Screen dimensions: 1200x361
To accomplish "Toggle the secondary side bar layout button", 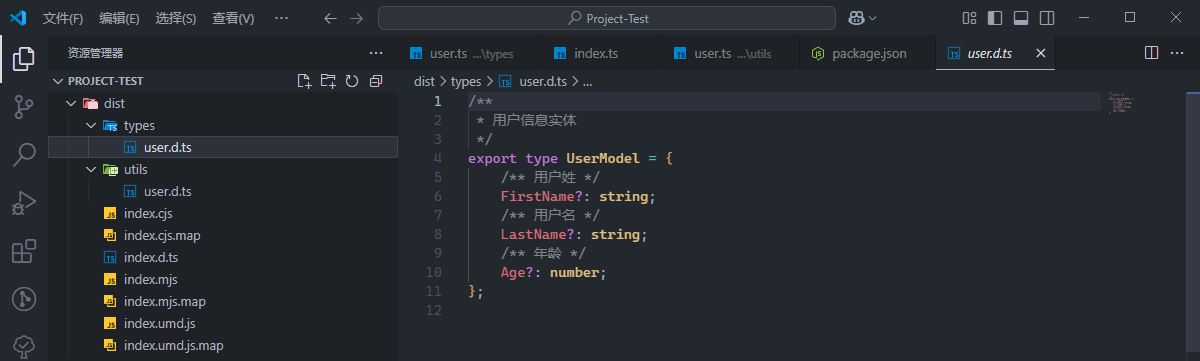I will click(1047, 18).
